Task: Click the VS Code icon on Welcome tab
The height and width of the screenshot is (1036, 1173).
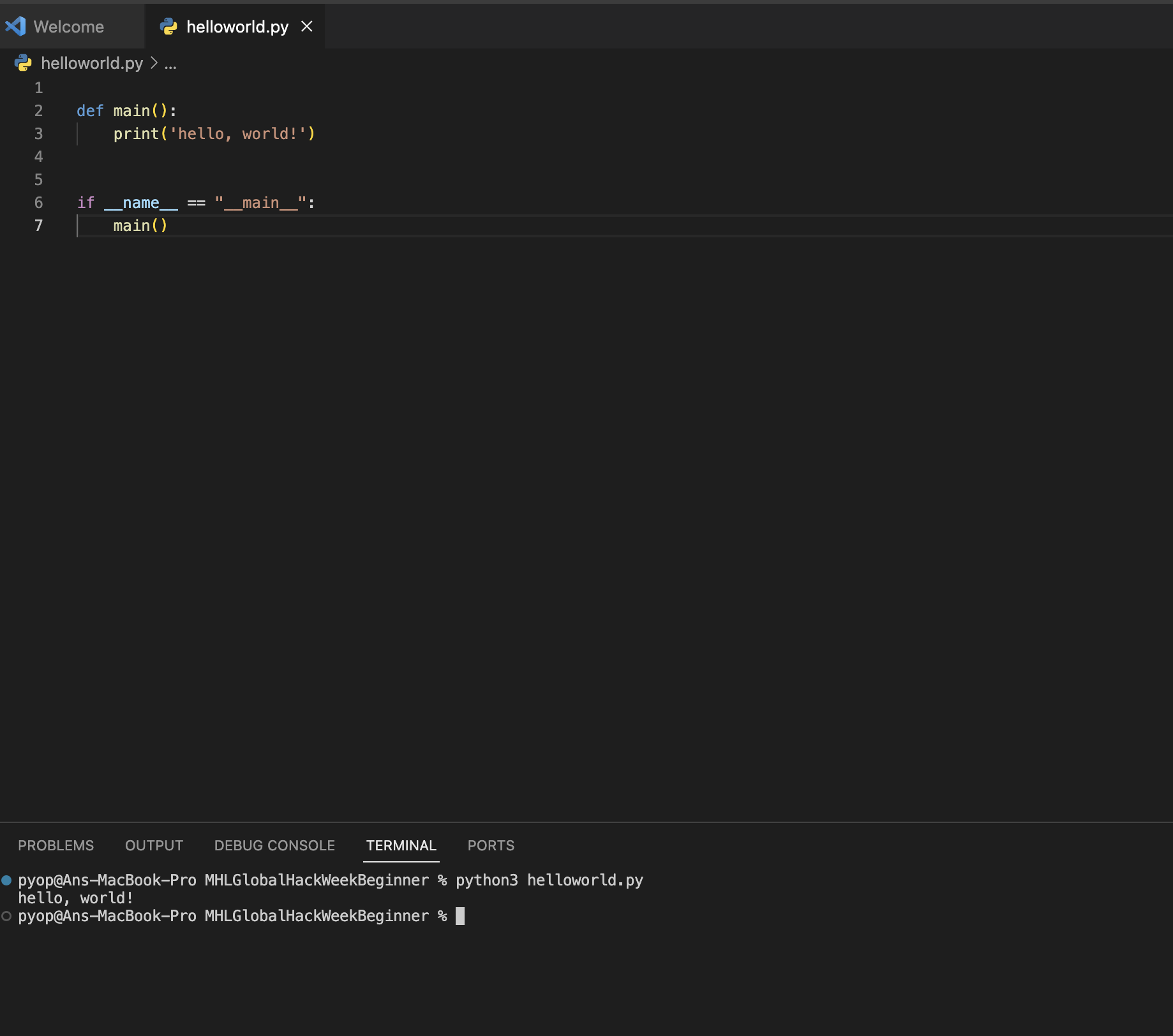Action: 15,26
